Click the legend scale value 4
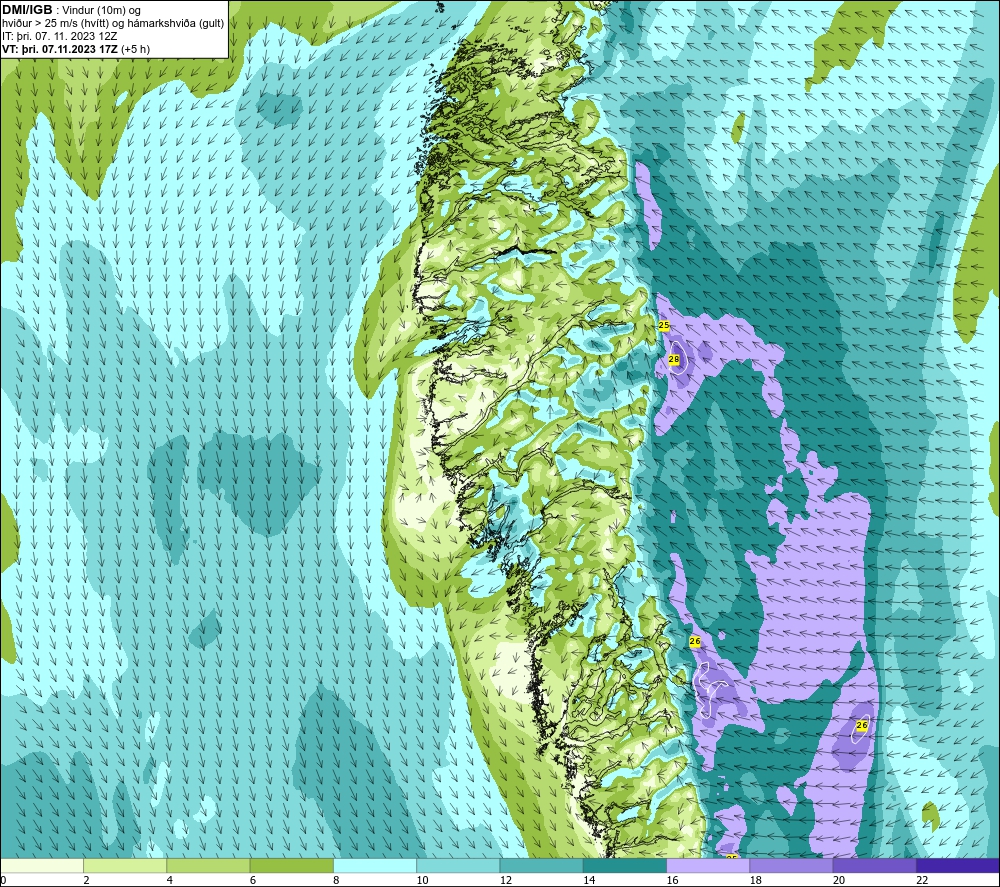Viewport: 1000px width, 887px height. tap(170, 881)
